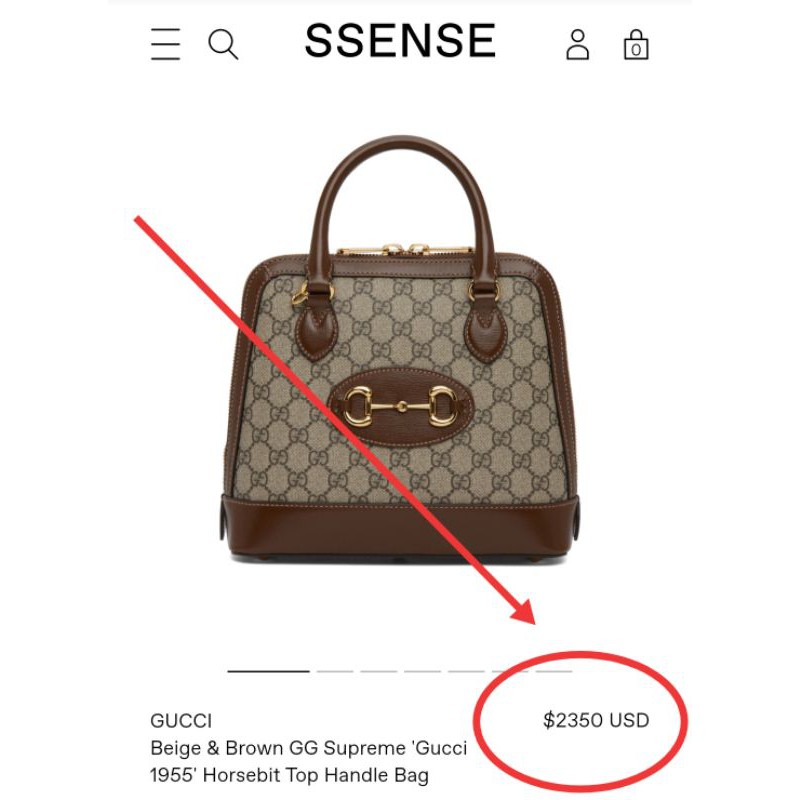This screenshot has height=800, width=800.
Task: Jump to the sixth image indicator
Action: click(510, 671)
